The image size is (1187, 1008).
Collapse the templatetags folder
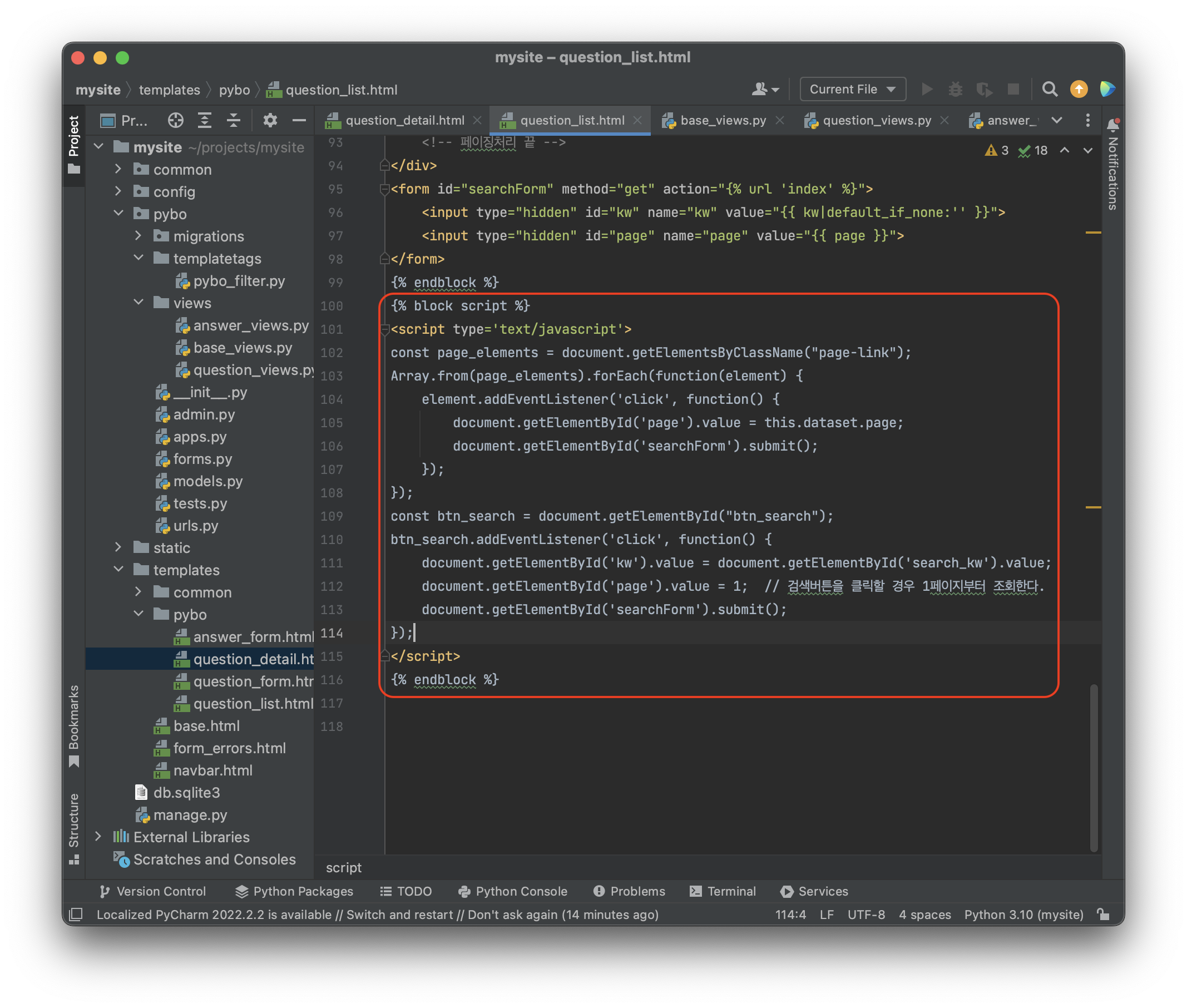pyautogui.click(x=139, y=258)
